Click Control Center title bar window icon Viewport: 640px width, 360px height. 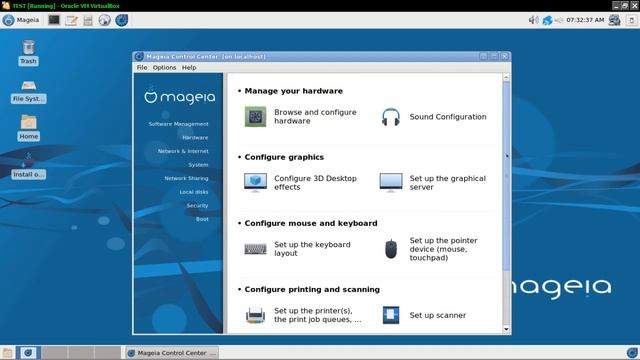139,56
